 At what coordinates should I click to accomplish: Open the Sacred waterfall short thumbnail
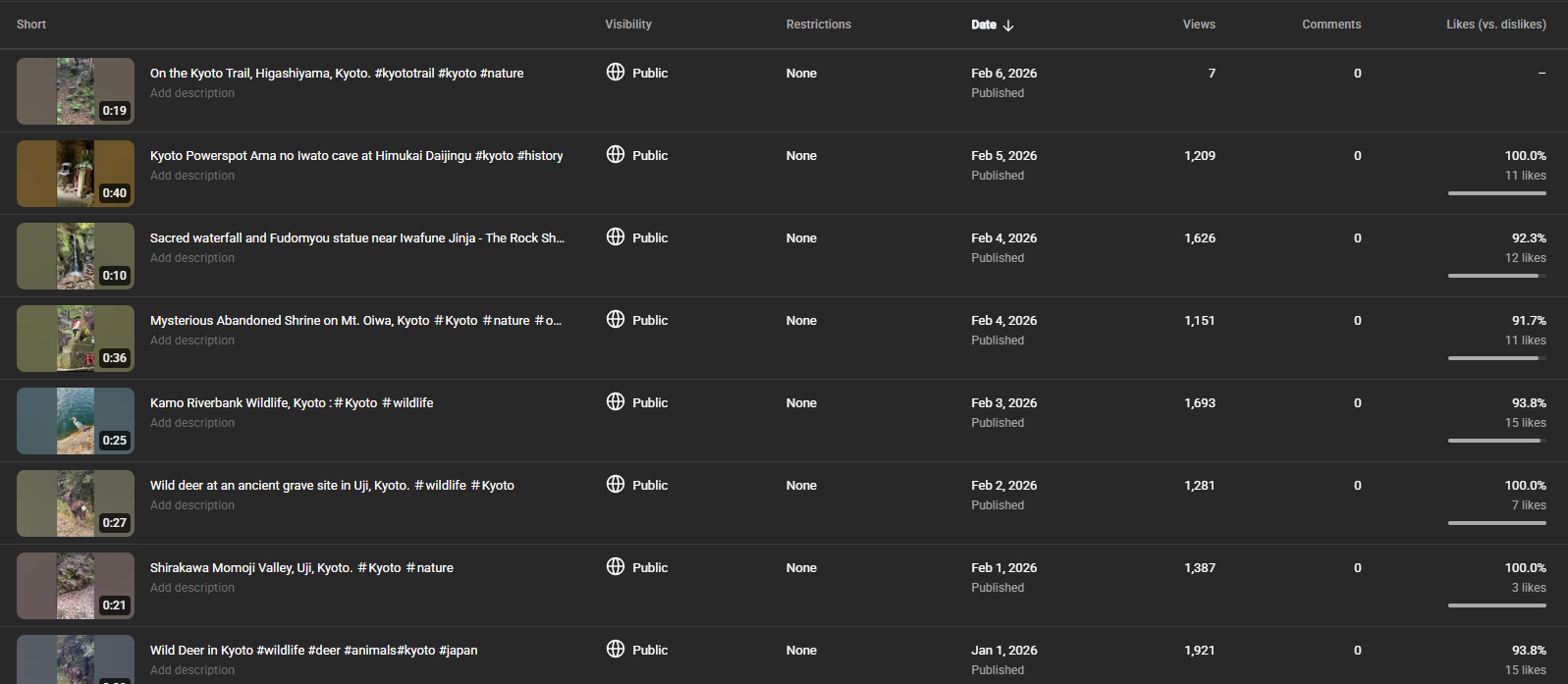pyautogui.click(x=76, y=255)
